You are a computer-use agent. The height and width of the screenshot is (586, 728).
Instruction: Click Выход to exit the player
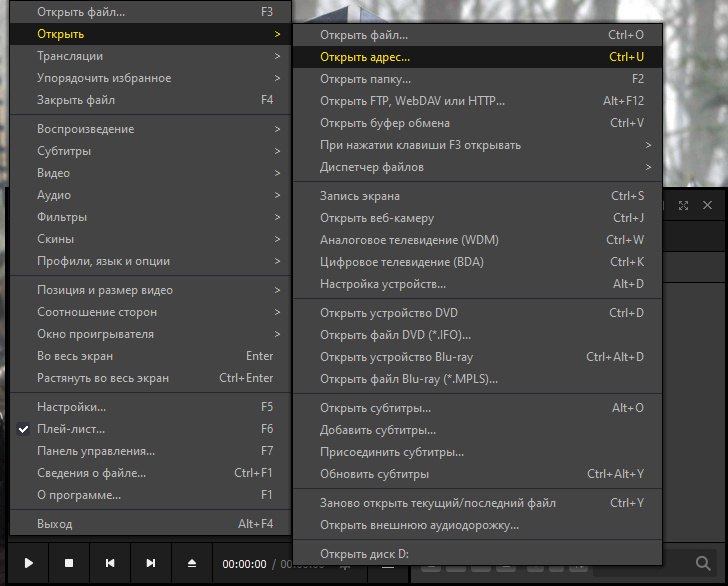click(55, 524)
